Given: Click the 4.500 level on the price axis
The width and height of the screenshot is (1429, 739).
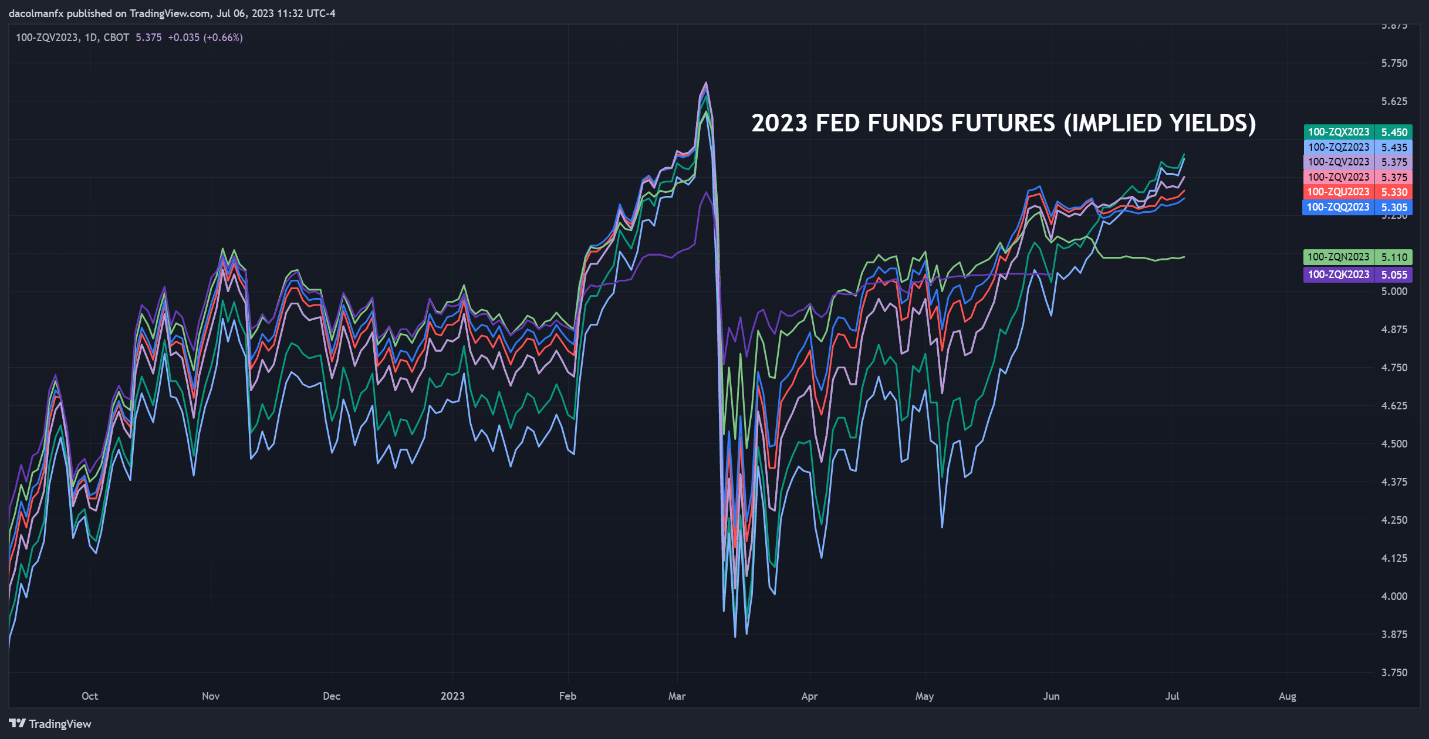Looking at the screenshot, I should [1393, 444].
